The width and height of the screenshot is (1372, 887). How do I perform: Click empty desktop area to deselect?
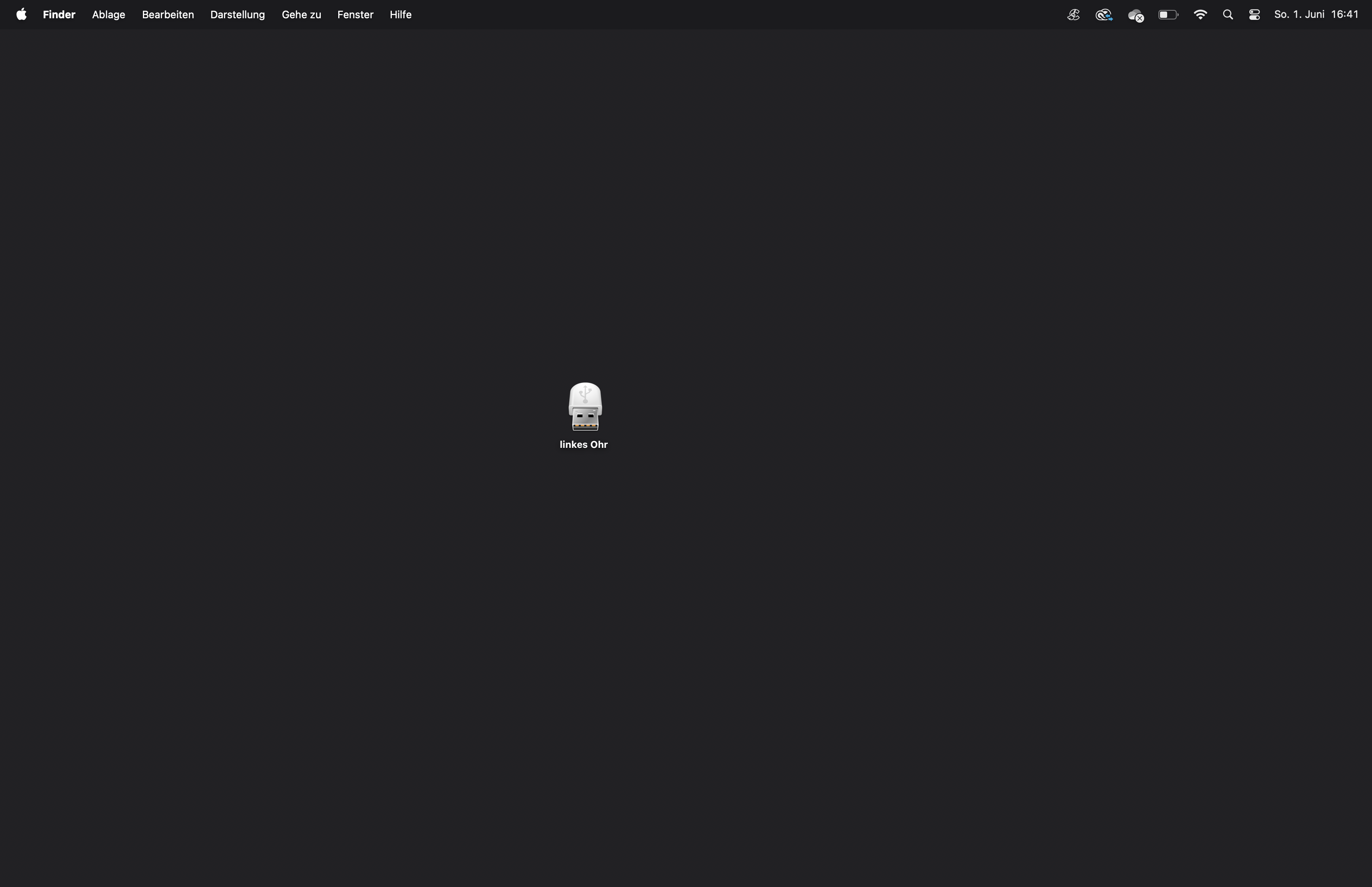pyautogui.click(x=863, y=634)
